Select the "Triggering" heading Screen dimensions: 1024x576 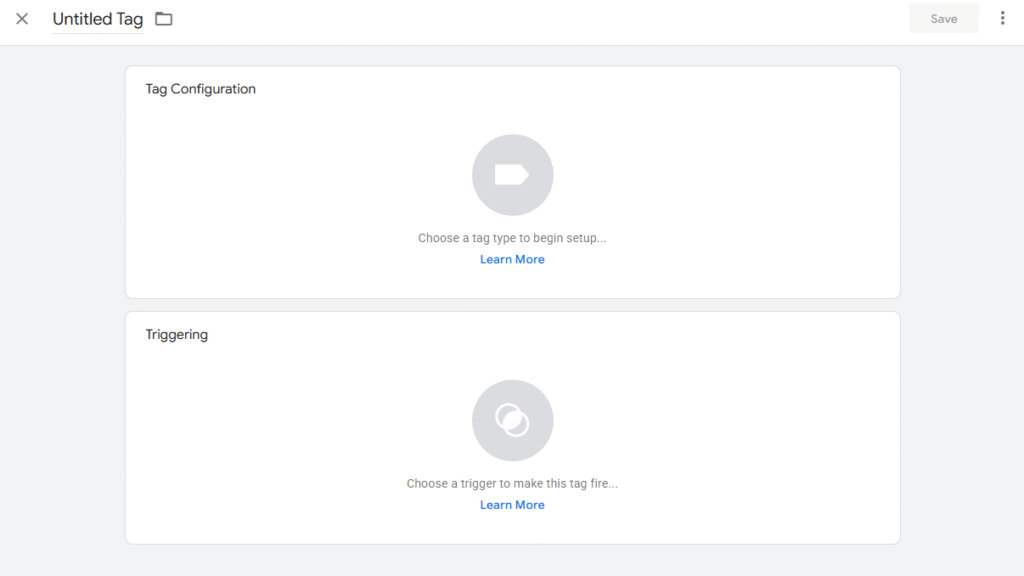(x=176, y=334)
